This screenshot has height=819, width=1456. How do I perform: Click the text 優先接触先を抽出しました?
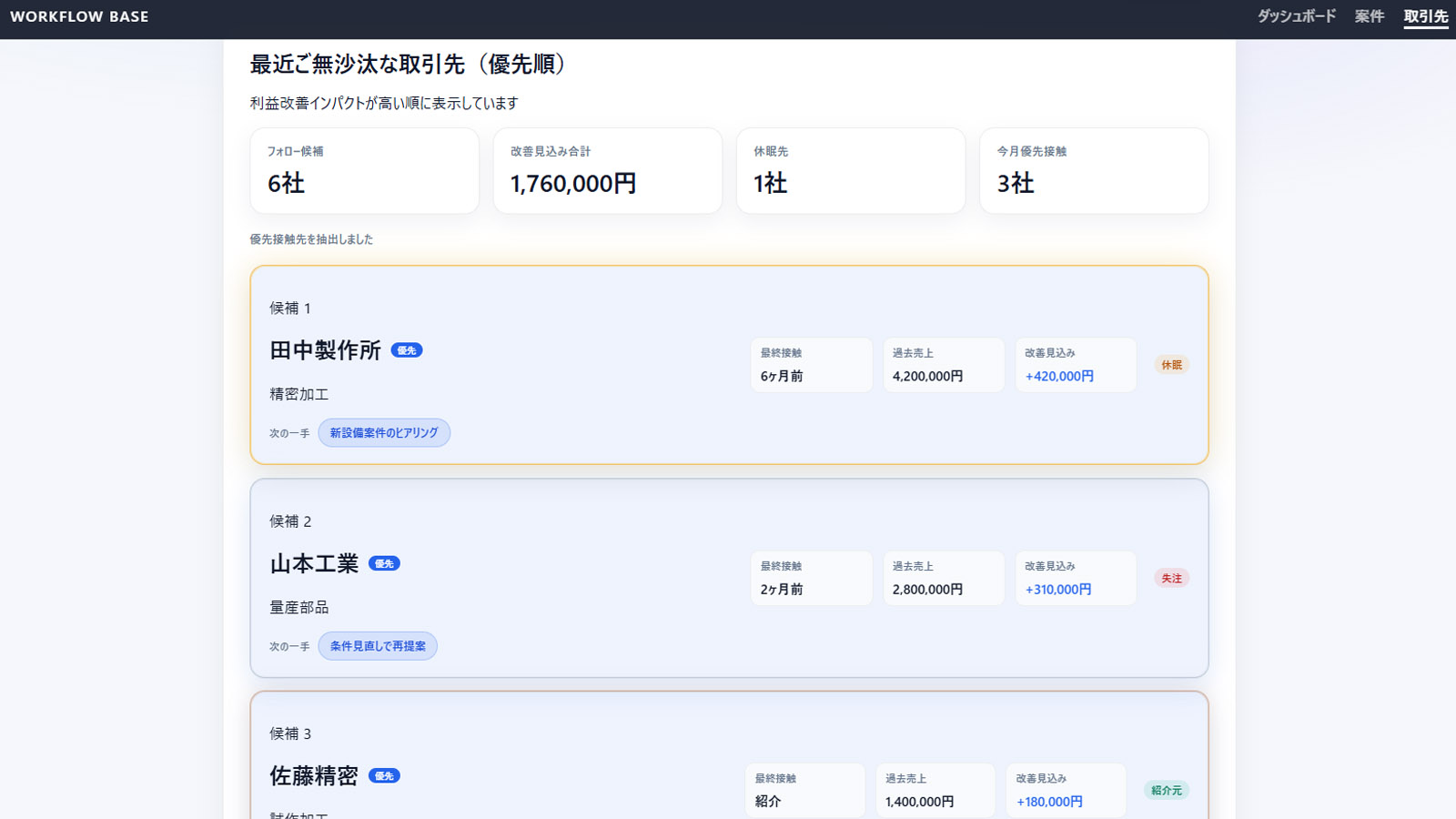(x=311, y=239)
